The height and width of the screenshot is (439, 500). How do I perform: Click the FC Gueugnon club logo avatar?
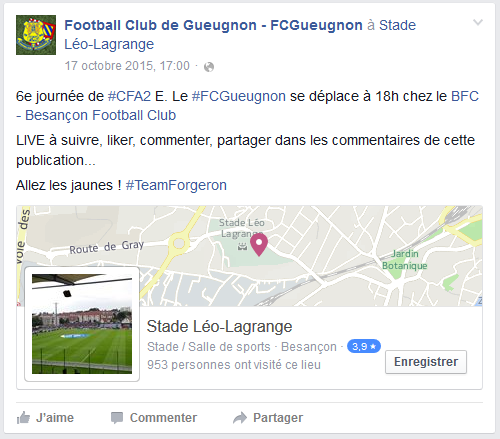click(x=36, y=35)
